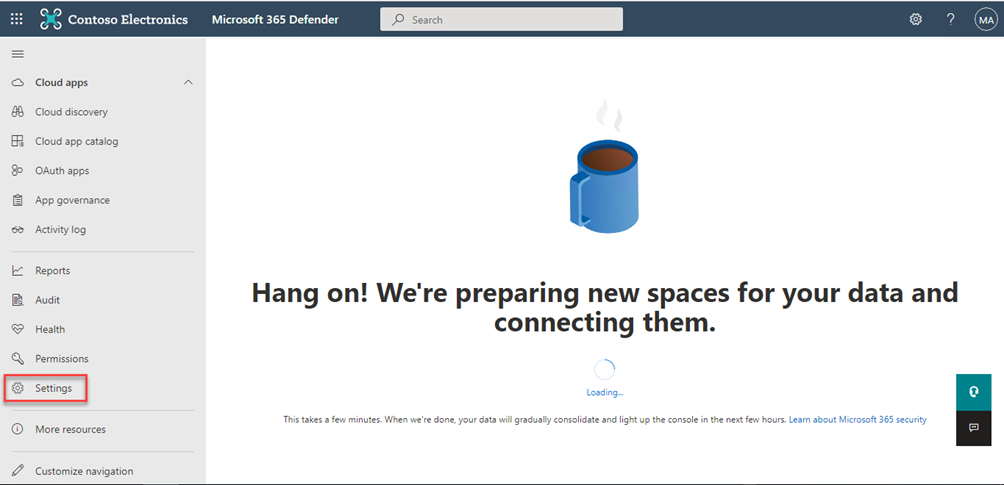Collapse the navigation hamburger menu
Viewport: 1004px width, 485px height.
(18, 54)
